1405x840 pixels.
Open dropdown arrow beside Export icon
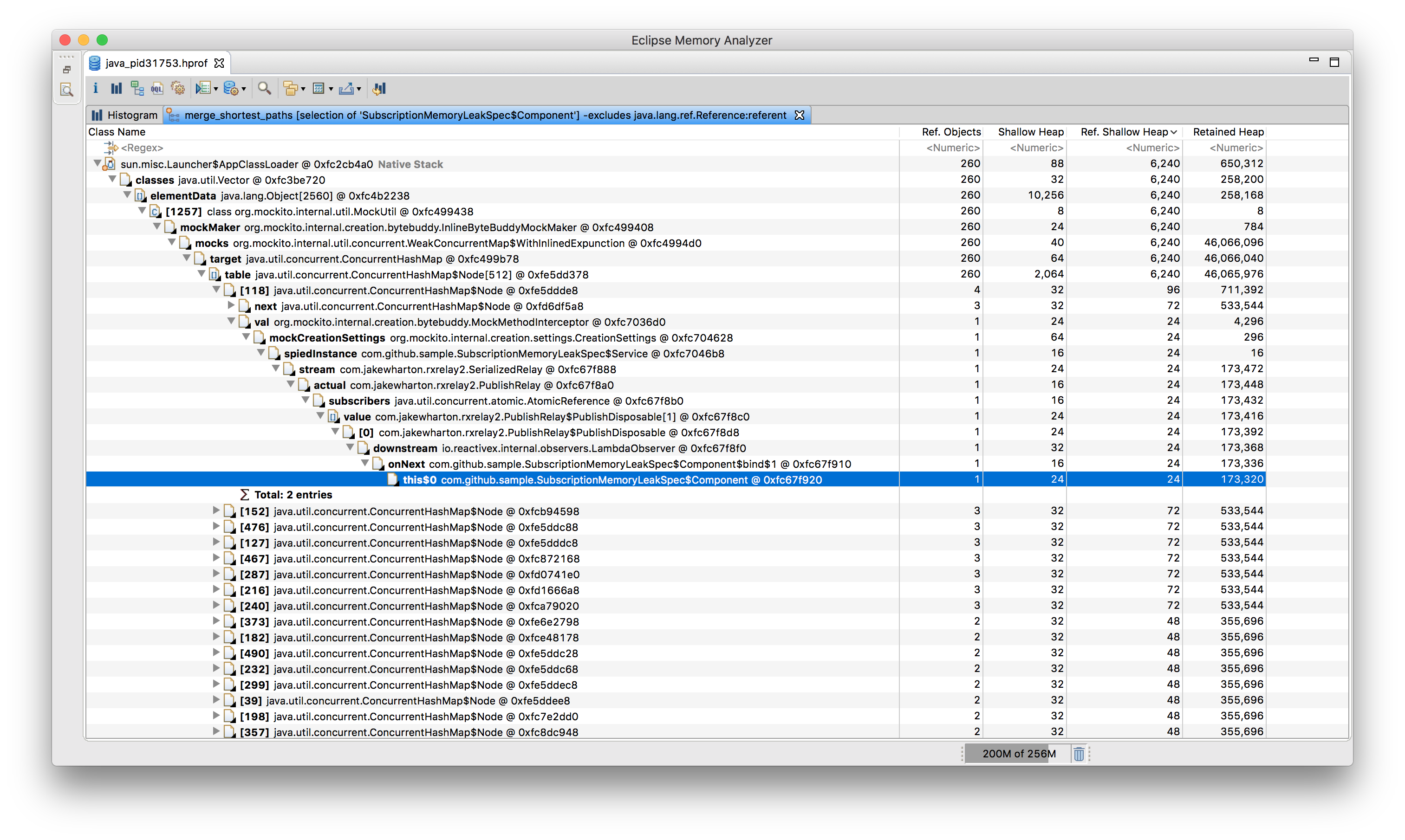(359, 90)
